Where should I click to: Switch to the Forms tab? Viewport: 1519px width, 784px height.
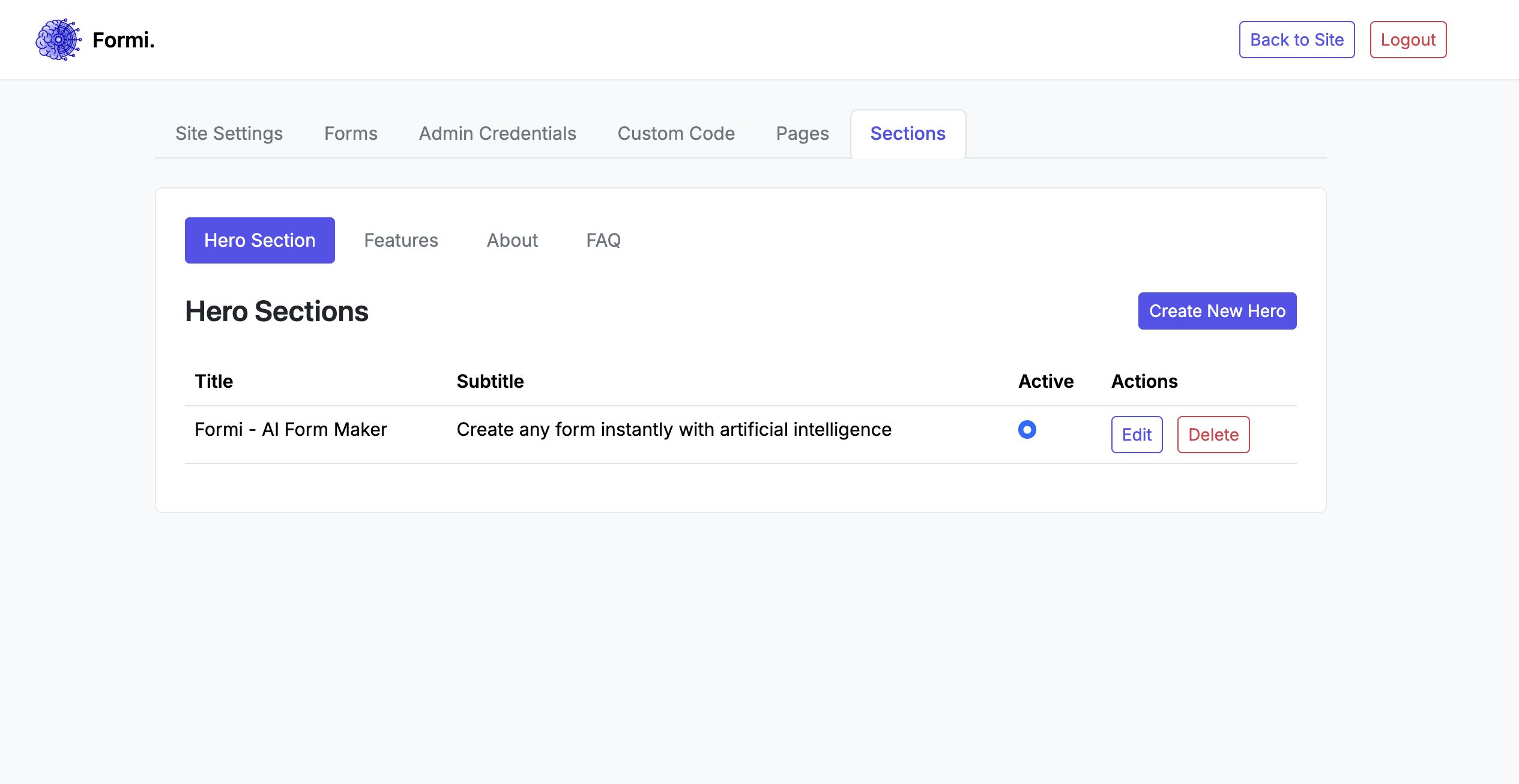(x=351, y=133)
